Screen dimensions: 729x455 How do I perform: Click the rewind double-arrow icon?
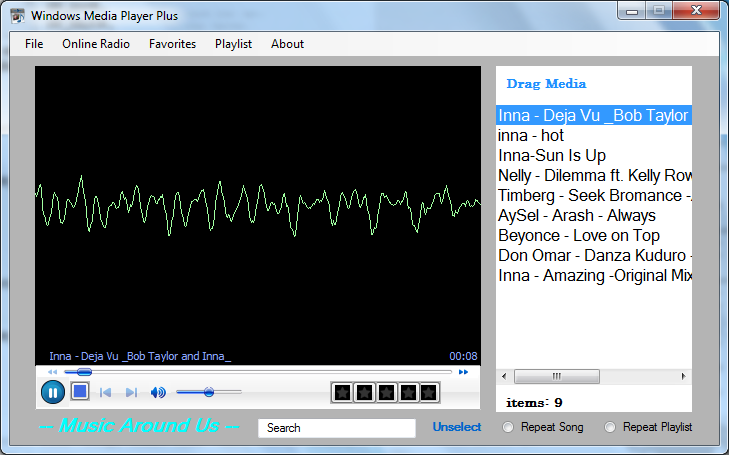pyautogui.click(x=53, y=372)
